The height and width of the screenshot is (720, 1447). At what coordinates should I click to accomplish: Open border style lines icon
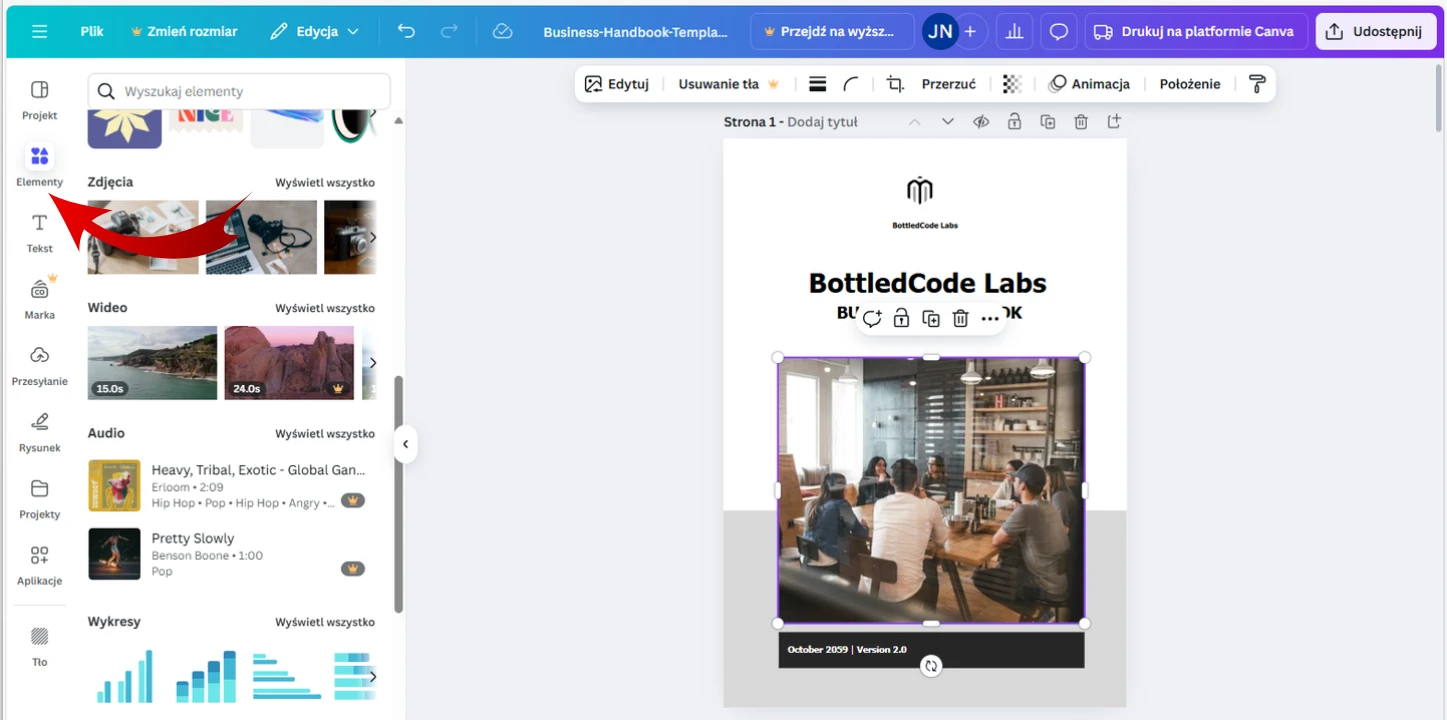(817, 84)
